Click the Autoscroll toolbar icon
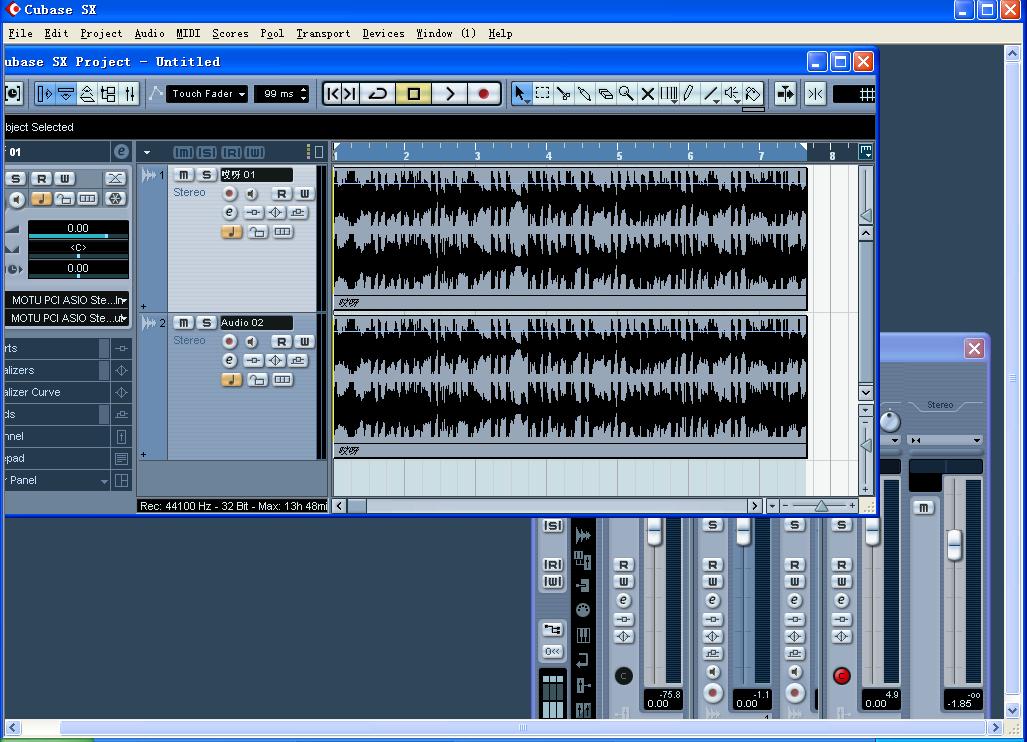Image resolution: width=1027 pixels, height=742 pixels. pos(785,94)
